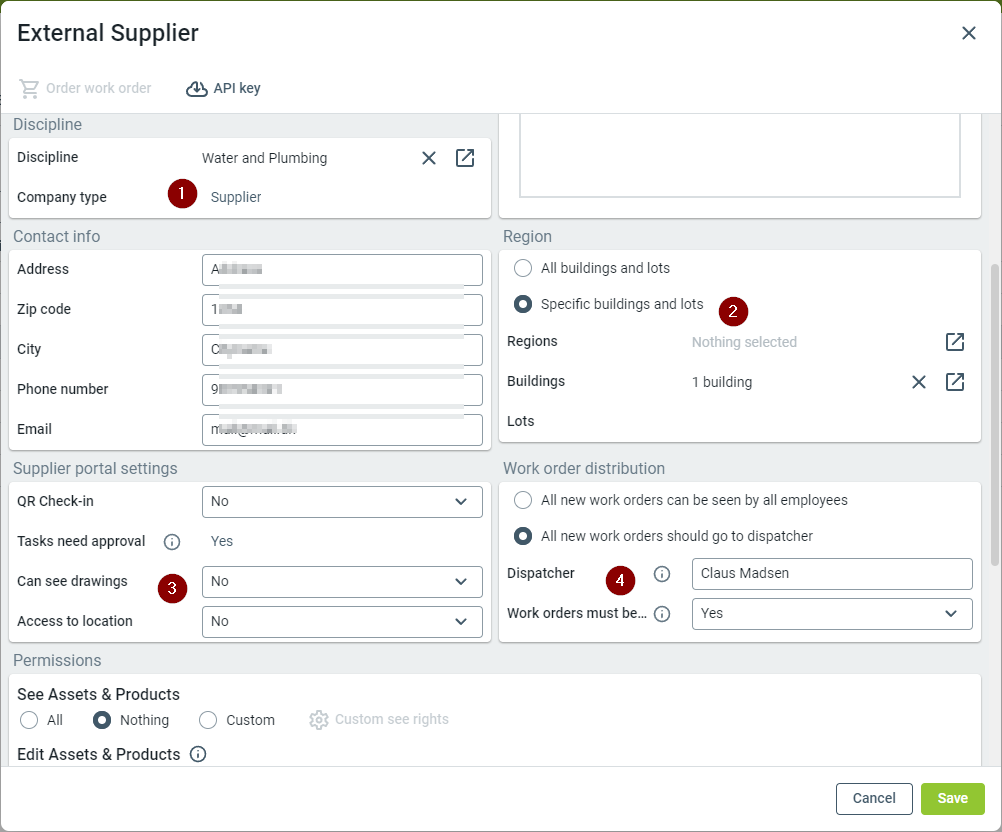Click into the Dispatcher name field
This screenshot has height=832, width=1002.
coord(831,574)
